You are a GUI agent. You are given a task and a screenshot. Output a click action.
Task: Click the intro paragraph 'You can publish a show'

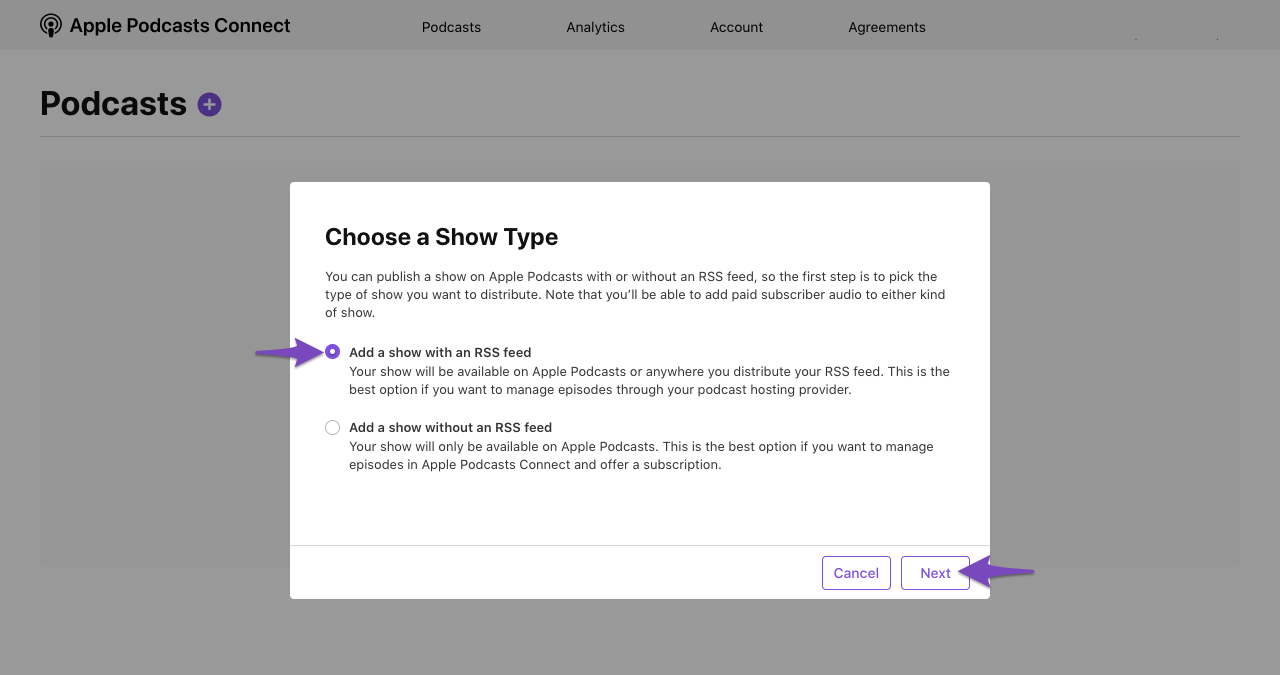tap(635, 294)
